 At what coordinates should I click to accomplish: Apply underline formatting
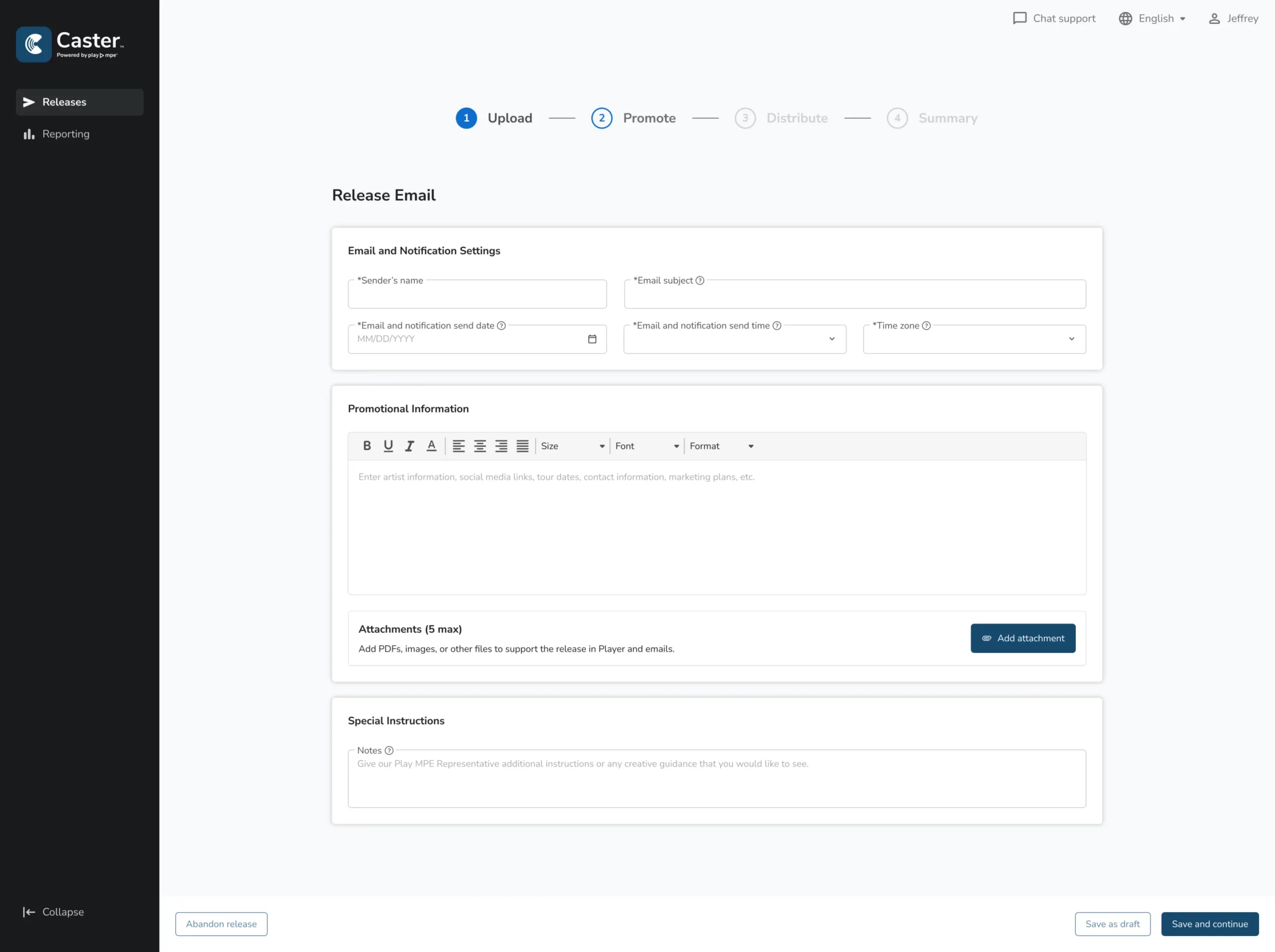(388, 446)
